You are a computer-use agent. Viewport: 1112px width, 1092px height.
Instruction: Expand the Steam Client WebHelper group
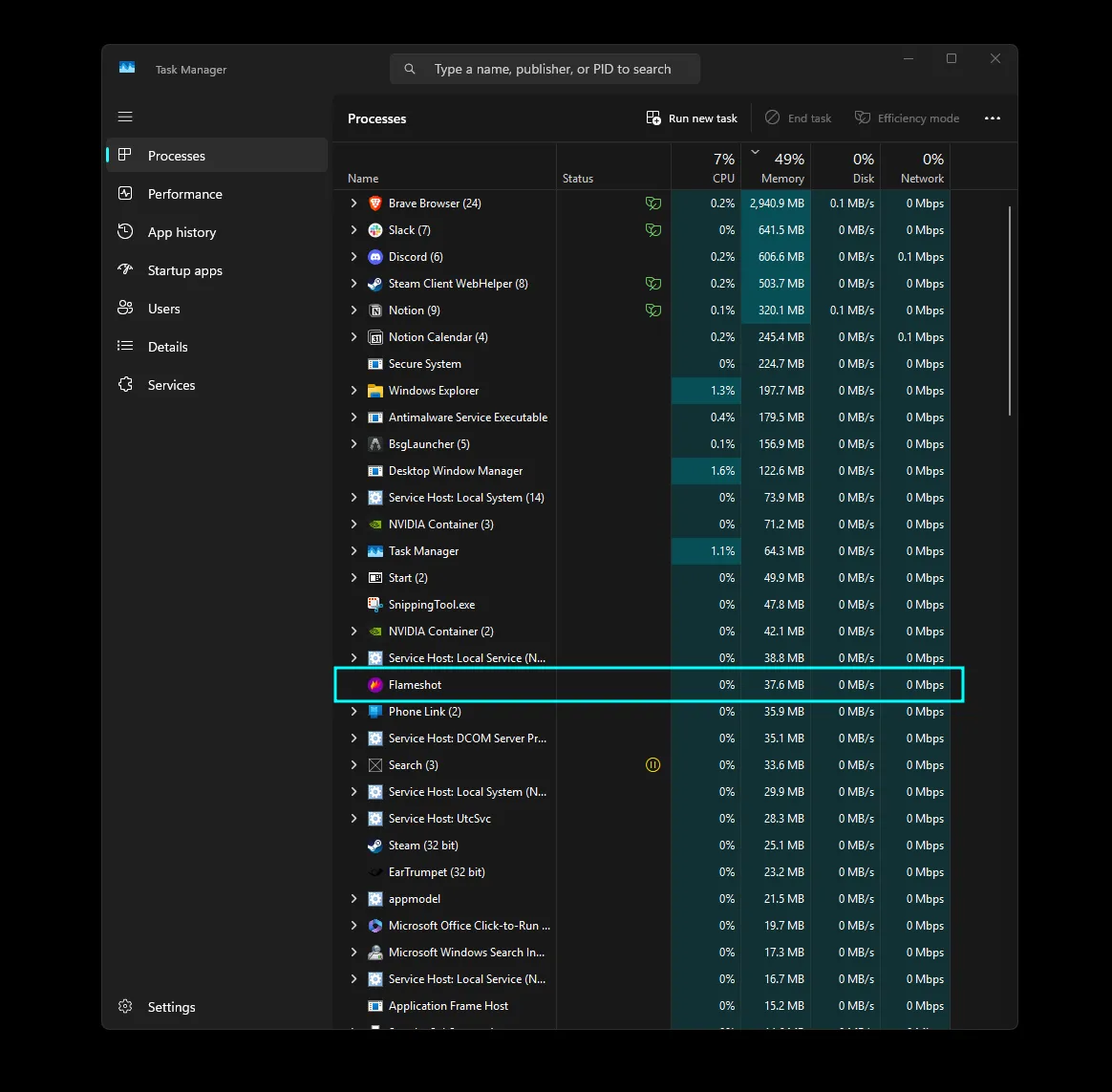click(x=353, y=284)
